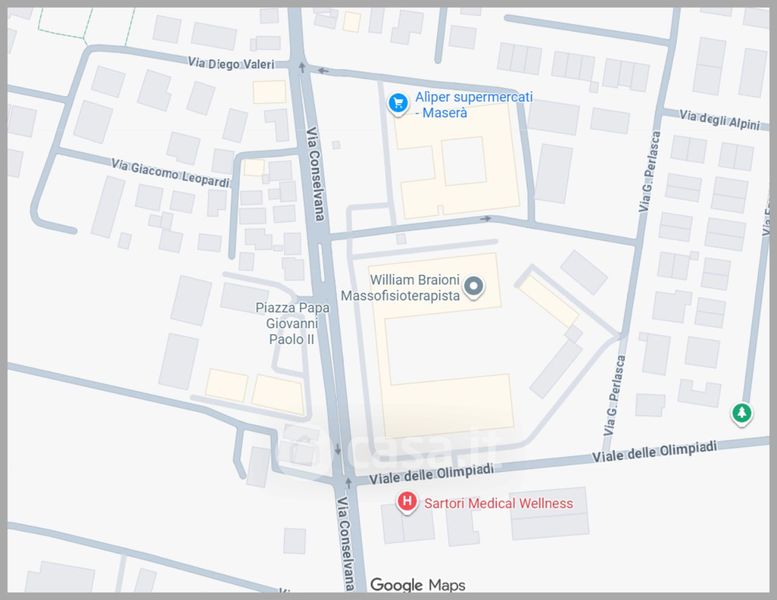Click the left-pointing arrow on road above Aliper
This screenshot has width=777, height=600.
click(323, 71)
